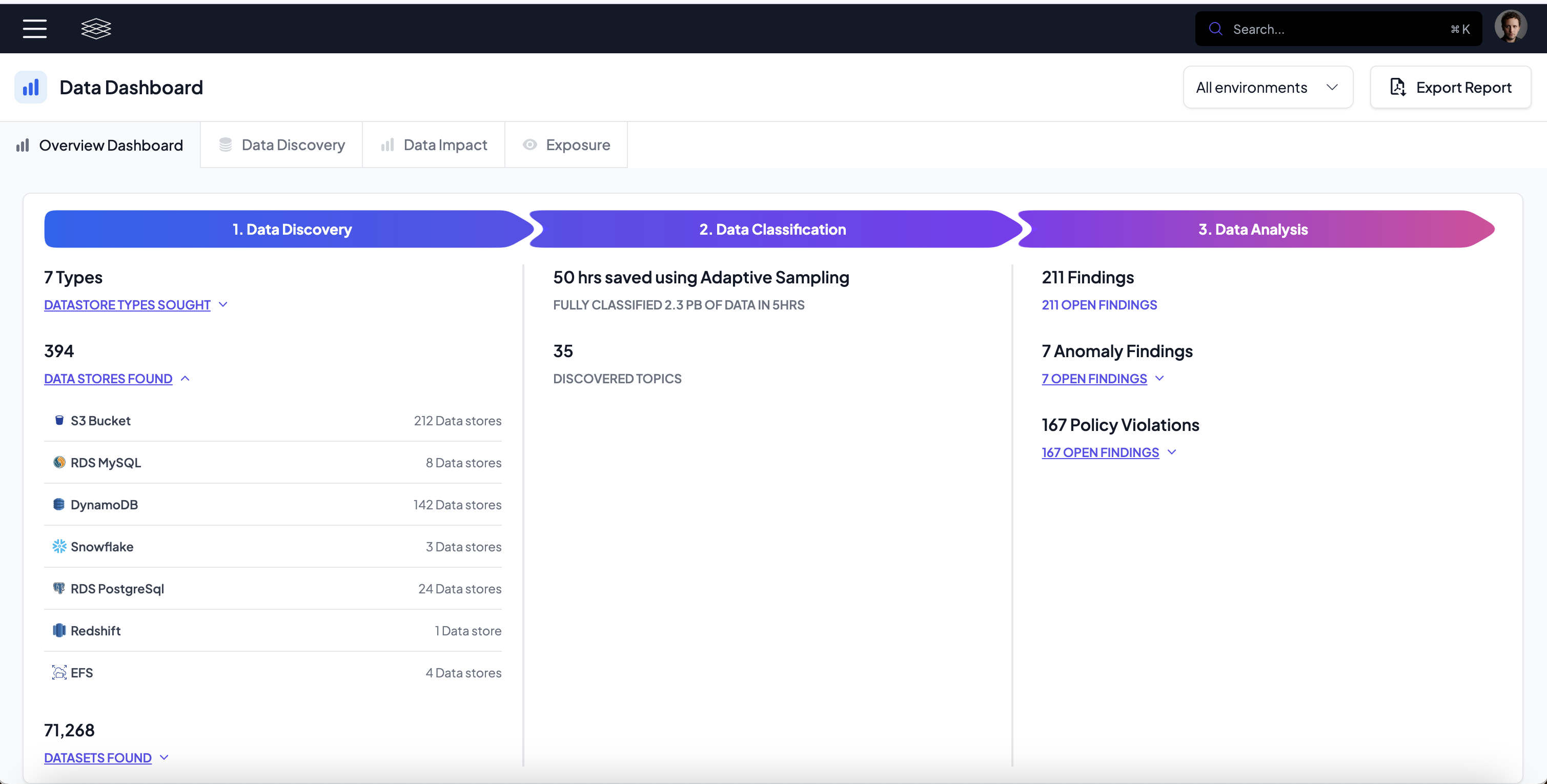The image size is (1547, 784).
Task: Click the Exposure eye icon
Action: (x=530, y=145)
